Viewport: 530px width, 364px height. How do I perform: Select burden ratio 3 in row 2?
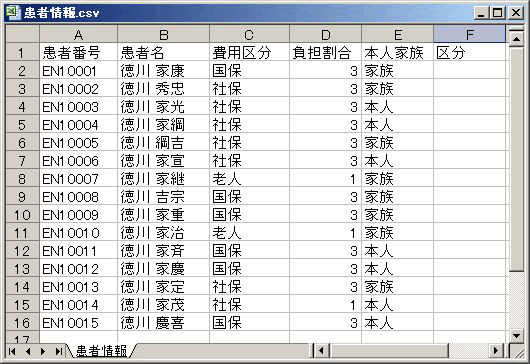tap(326, 71)
